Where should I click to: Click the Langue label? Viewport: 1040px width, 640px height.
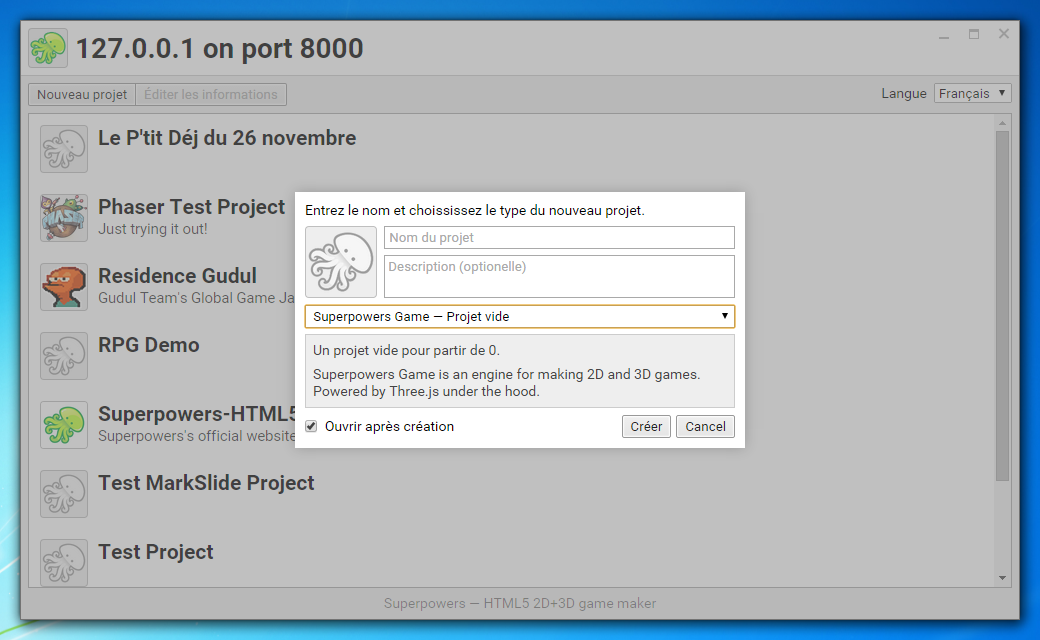903,94
